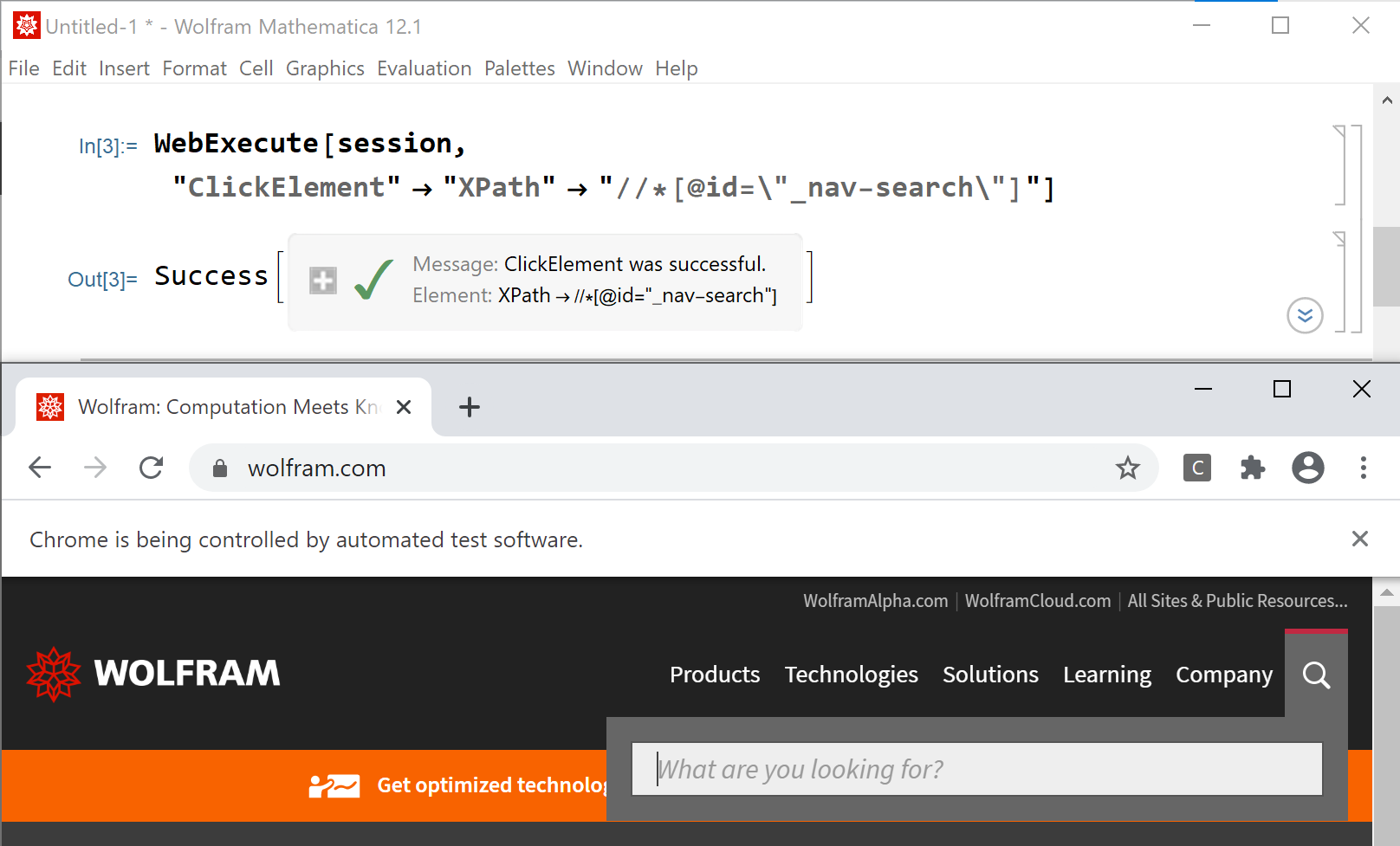Image resolution: width=1400 pixels, height=846 pixels.
Task: Go back in the browser
Action: point(41,468)
